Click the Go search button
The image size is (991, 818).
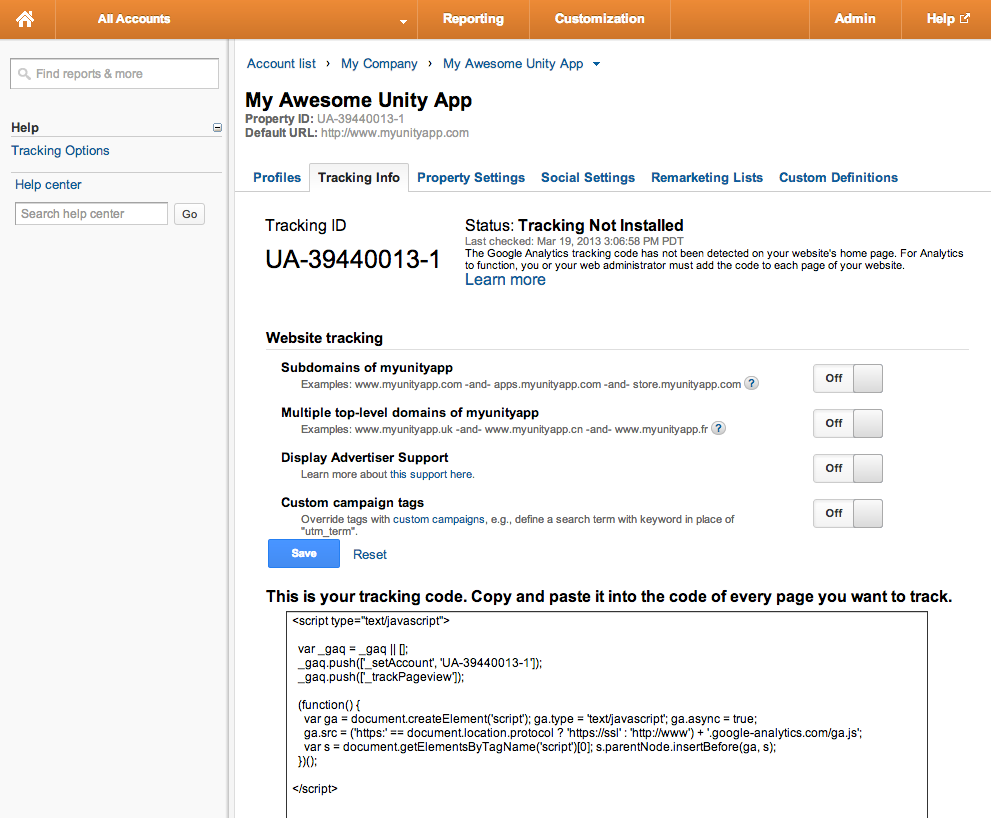(x=190, y=214)
